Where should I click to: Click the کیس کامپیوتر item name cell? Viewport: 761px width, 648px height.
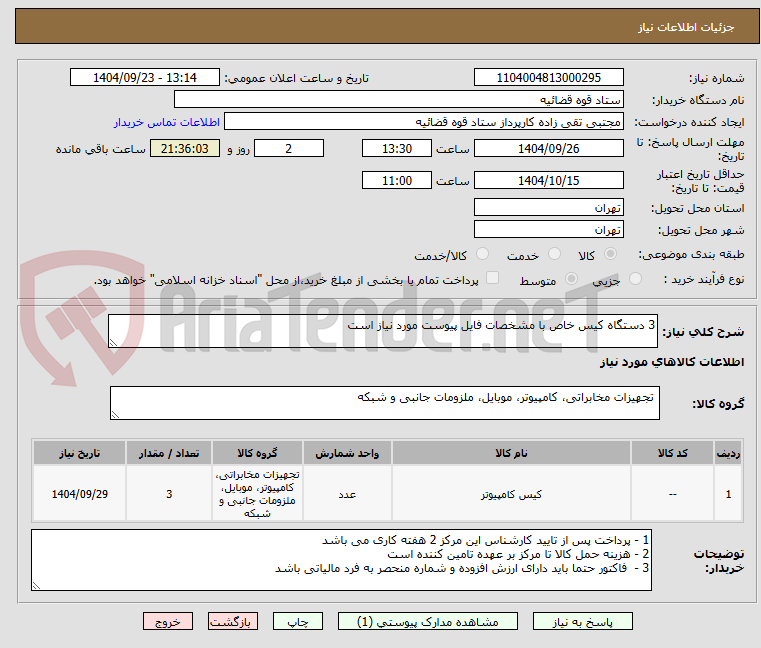coord(511,494)
